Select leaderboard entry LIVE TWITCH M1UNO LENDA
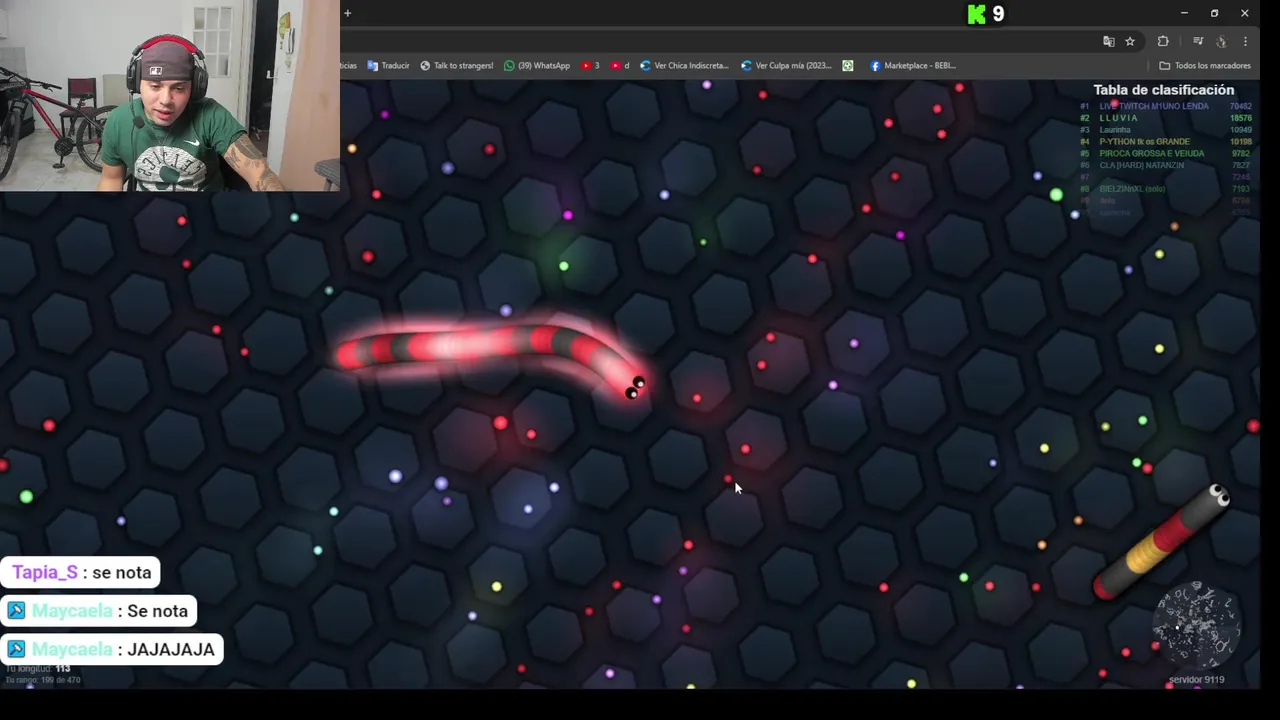 pyautogui.click(x=1154, y=106)
